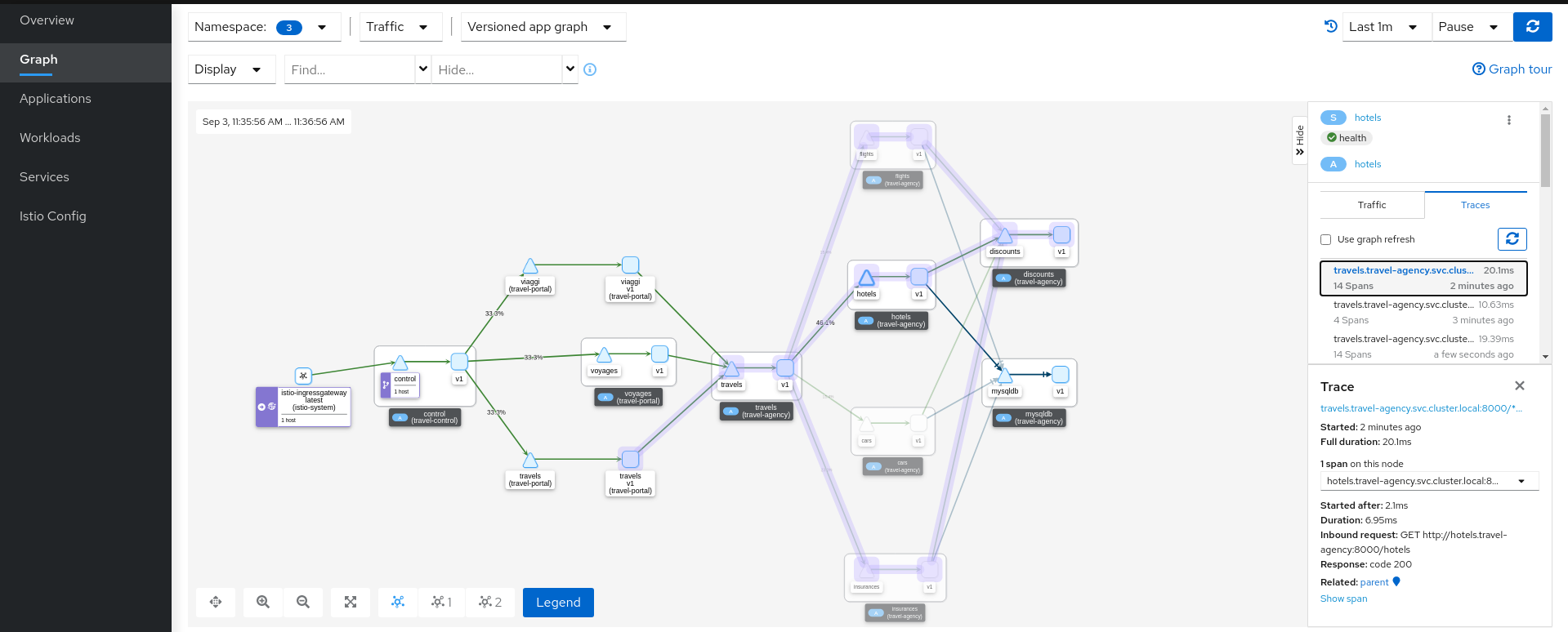1568x632 pixels.
Task: Click the Graph tour link
Action: [x=1512, y=69]
